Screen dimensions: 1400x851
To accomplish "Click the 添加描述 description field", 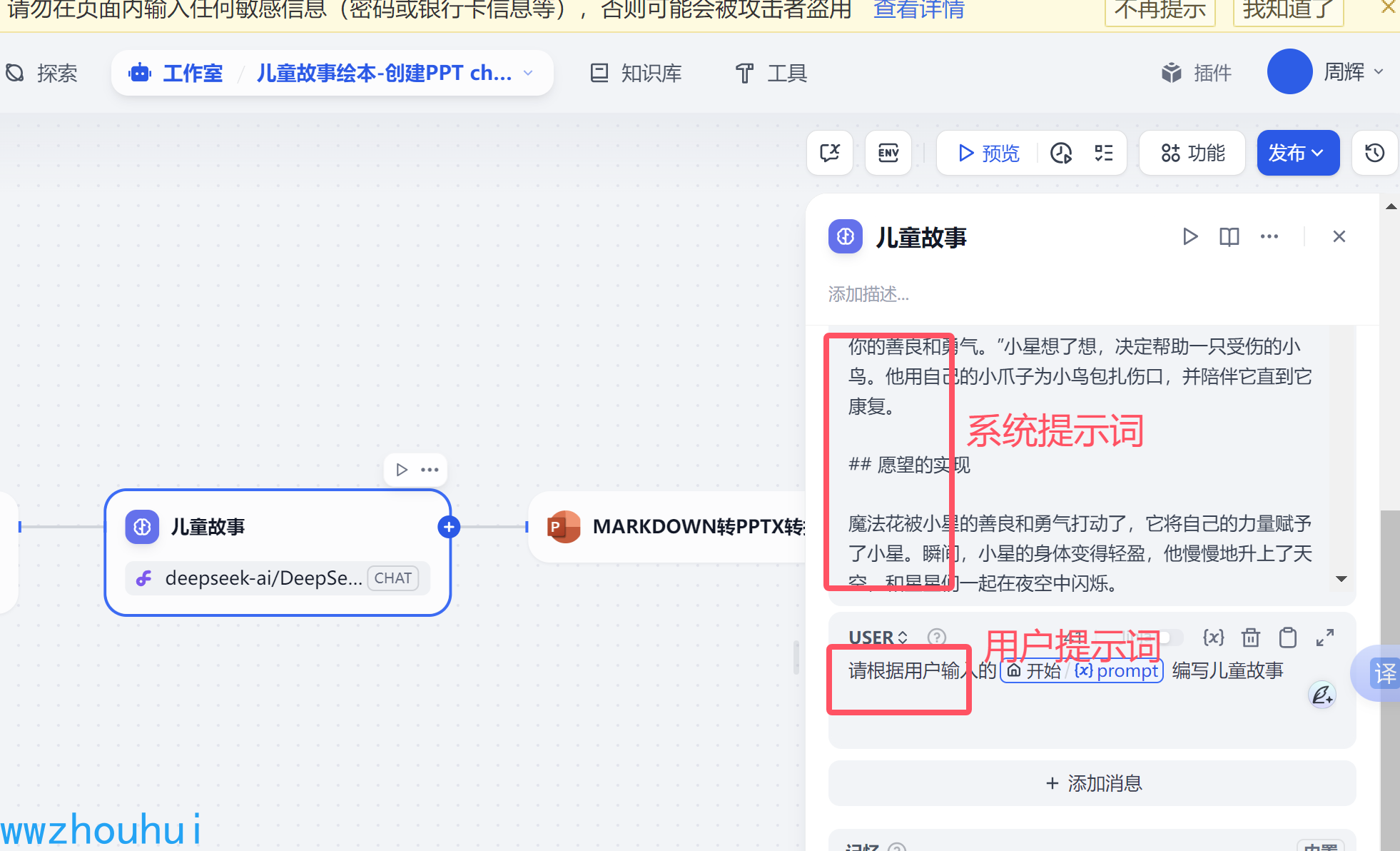I will click(x=868, y=294).
